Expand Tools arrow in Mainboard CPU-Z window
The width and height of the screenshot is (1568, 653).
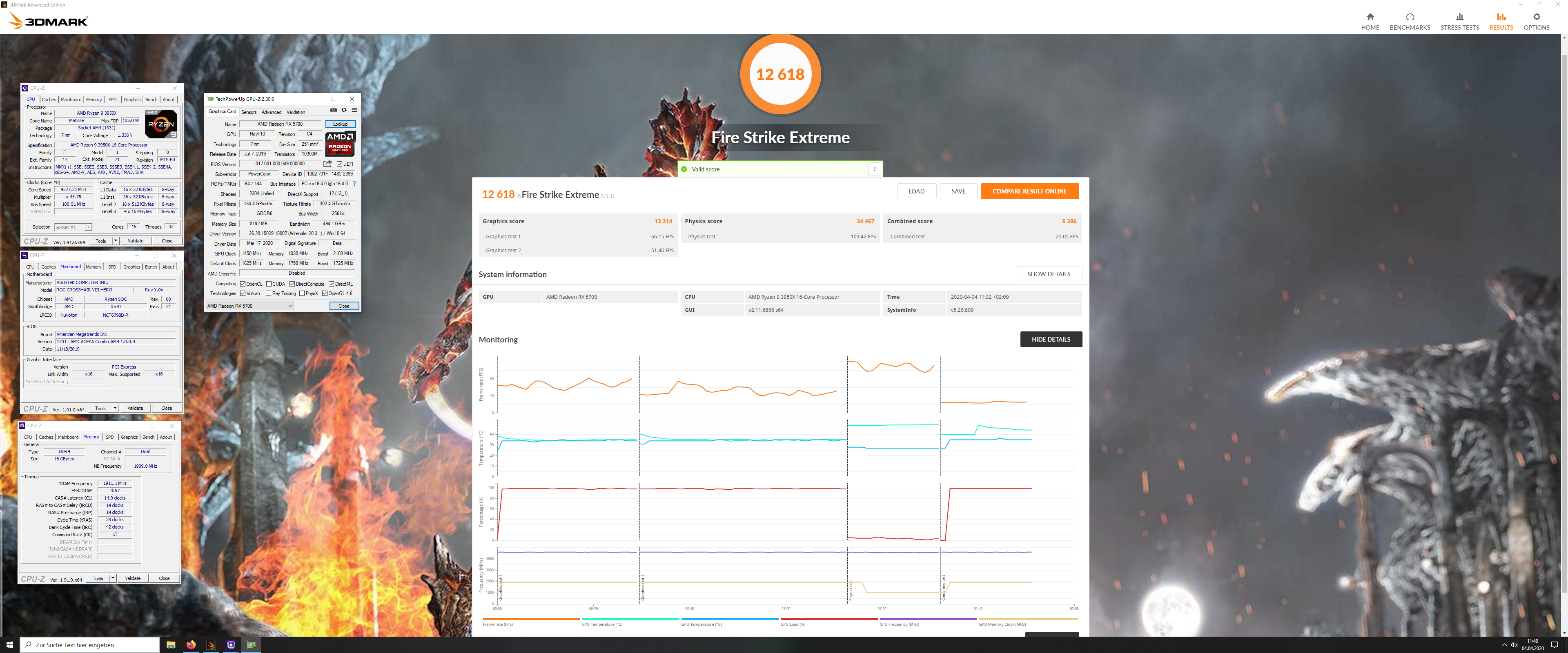tap(116, 409)
